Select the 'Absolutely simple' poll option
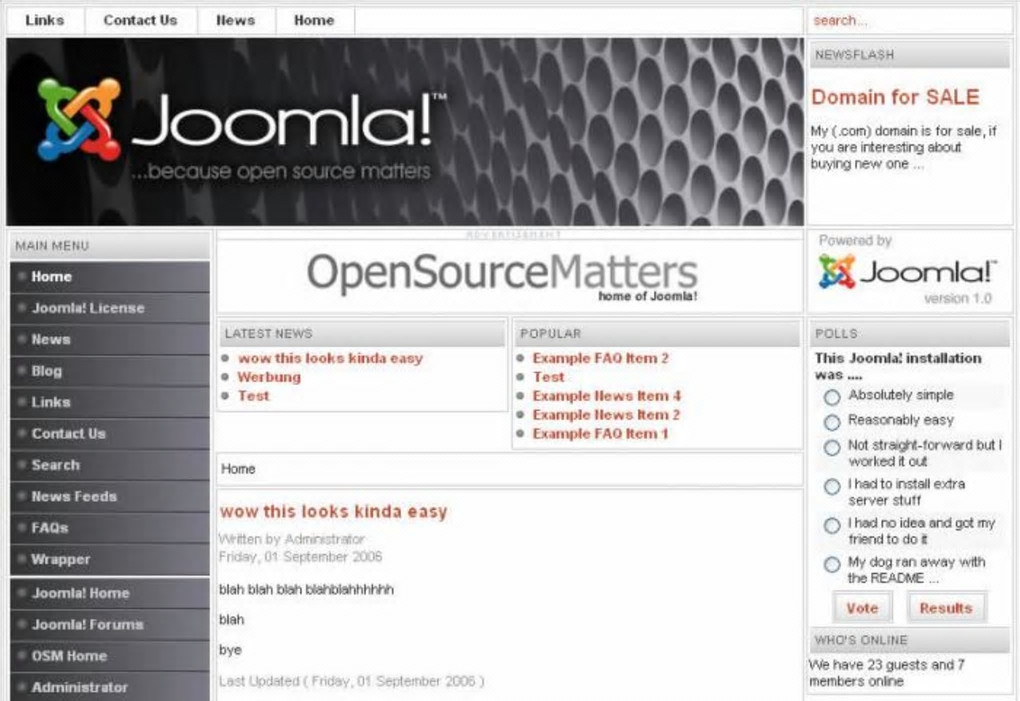Viewport: 1020px width, 701px height. [x=832, y=397]
